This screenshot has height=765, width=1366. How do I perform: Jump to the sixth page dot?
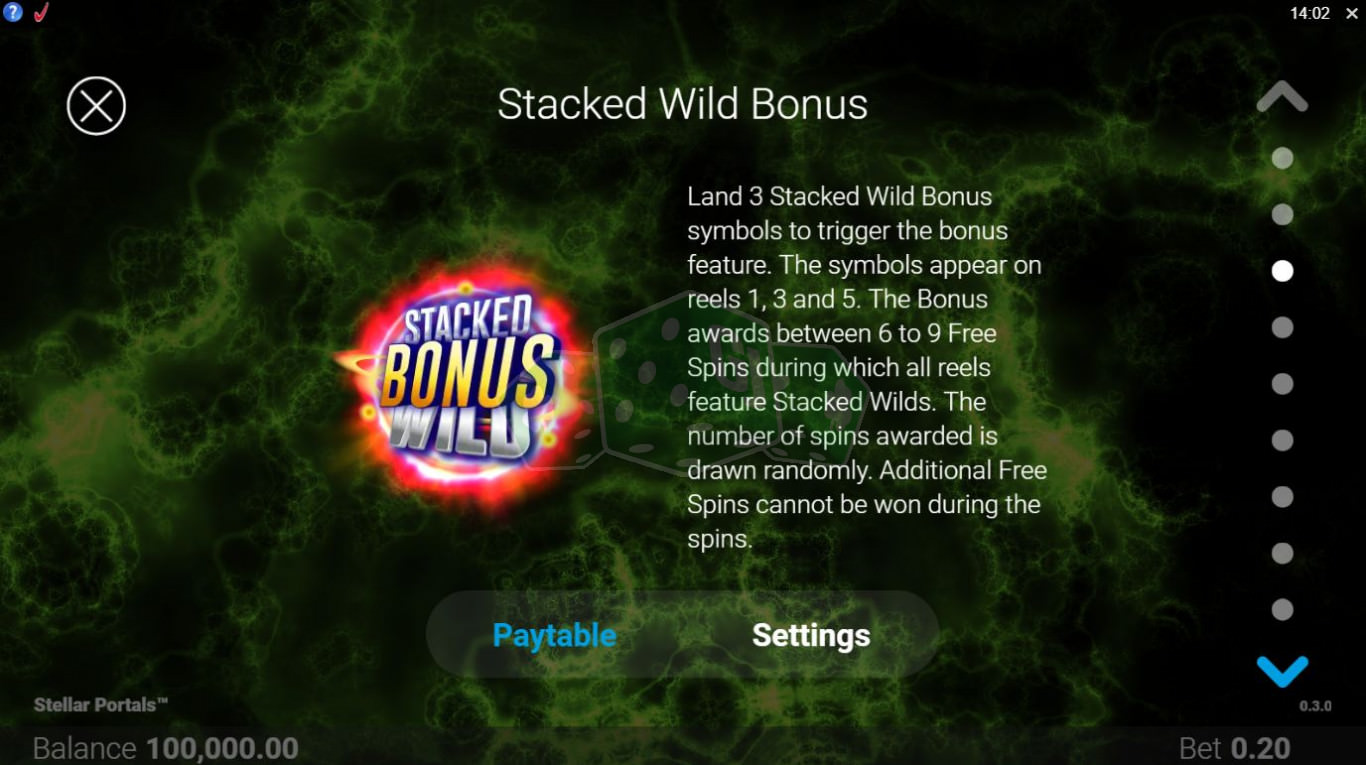(1282, 440)
